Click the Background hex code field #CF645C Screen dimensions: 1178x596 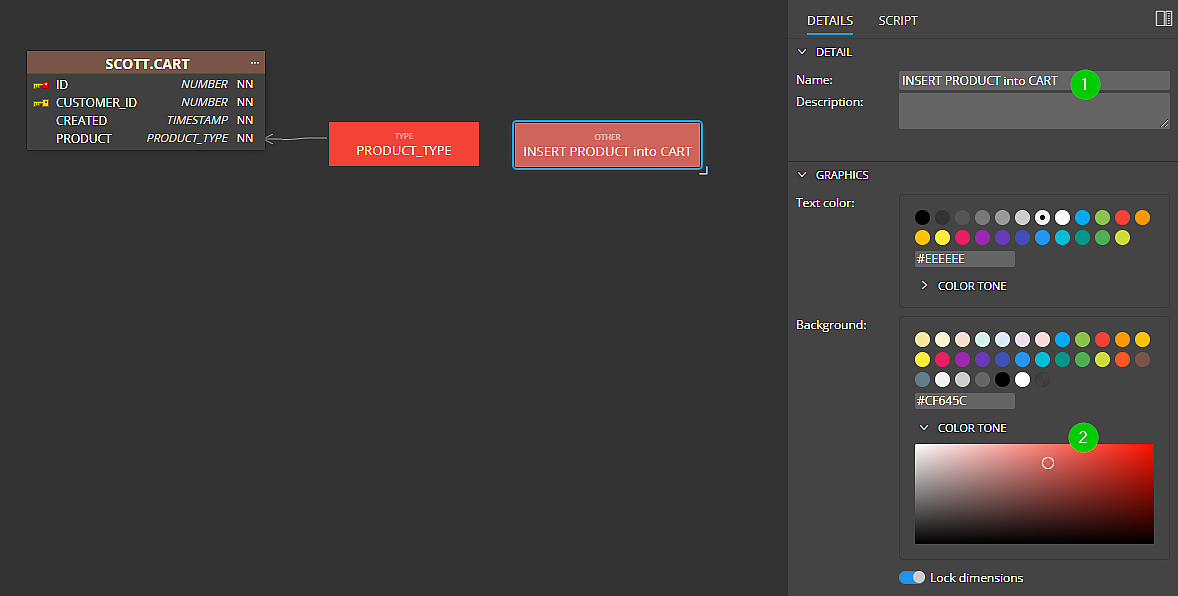pyautogui.click(x=964, y=401)
